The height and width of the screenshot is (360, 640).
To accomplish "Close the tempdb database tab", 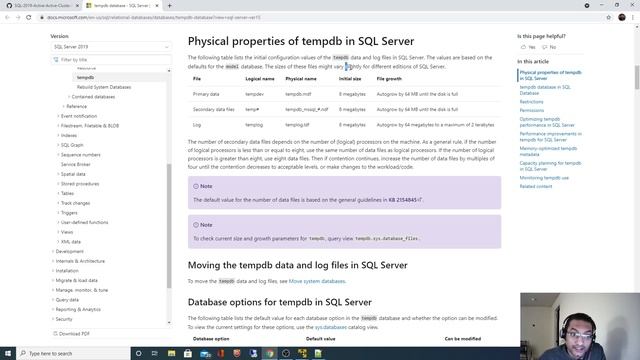I will coord(157,6).
